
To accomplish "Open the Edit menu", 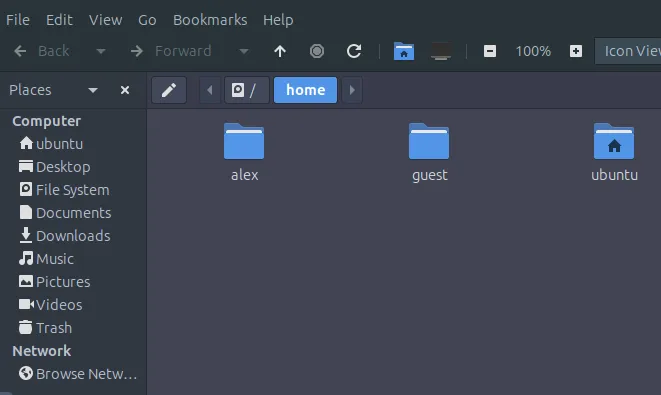I will pos(59,20).
